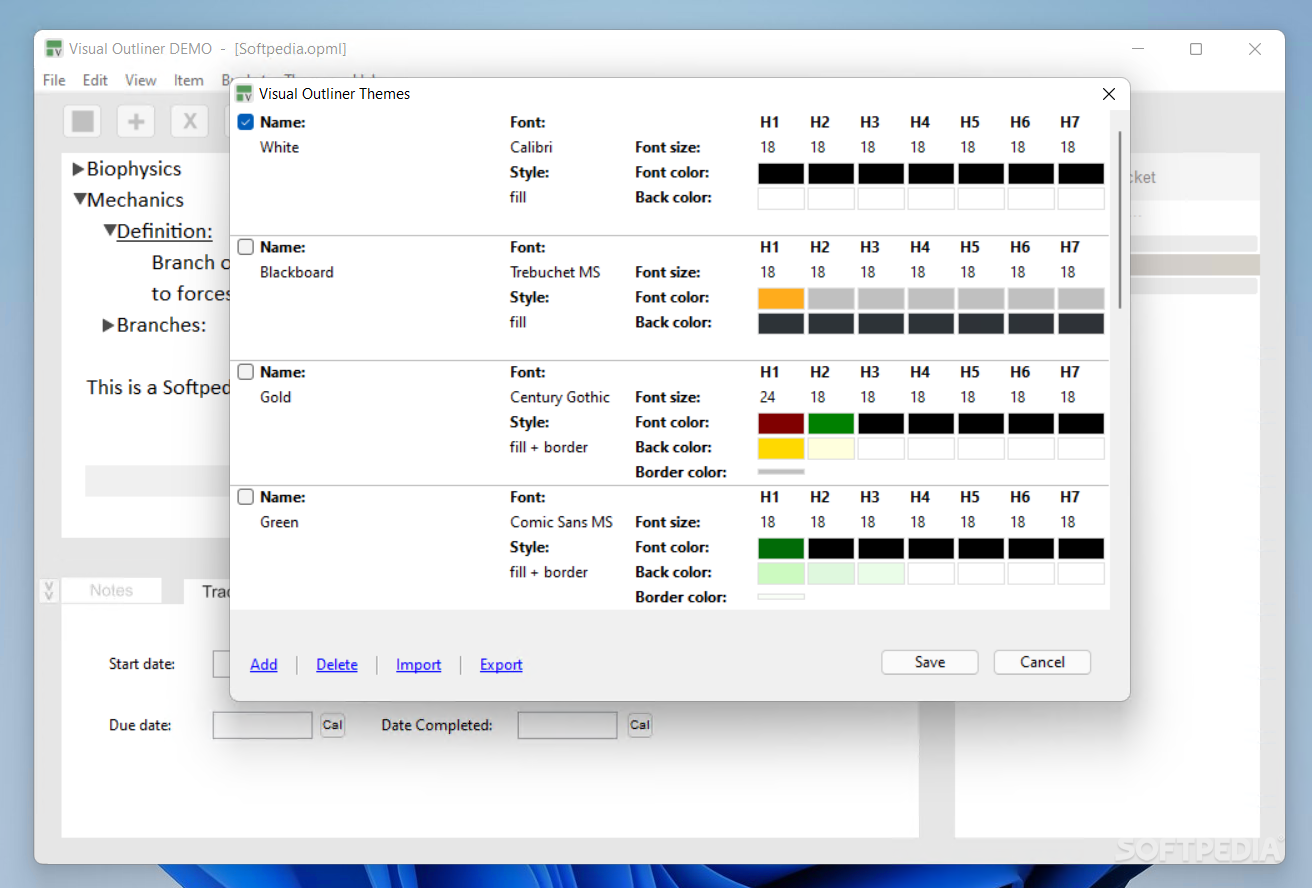This screenshot has width=1312, height=888.
Task: Uncheck the White theme checkbox
Action: 246,122
